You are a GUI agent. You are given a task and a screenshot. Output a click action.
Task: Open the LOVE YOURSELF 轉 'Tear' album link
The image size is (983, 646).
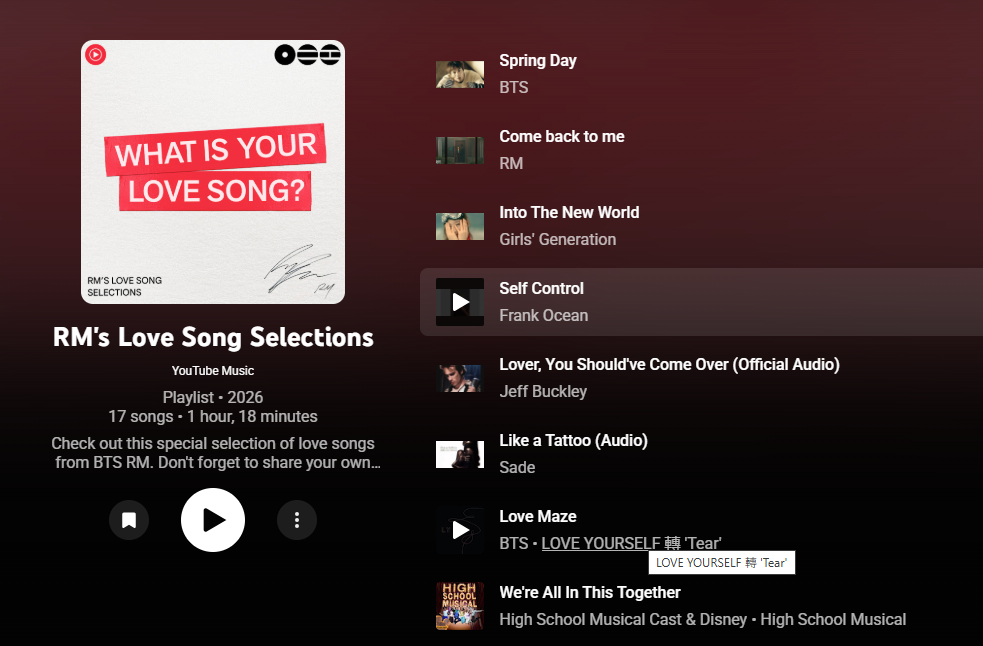coord(631,543)
